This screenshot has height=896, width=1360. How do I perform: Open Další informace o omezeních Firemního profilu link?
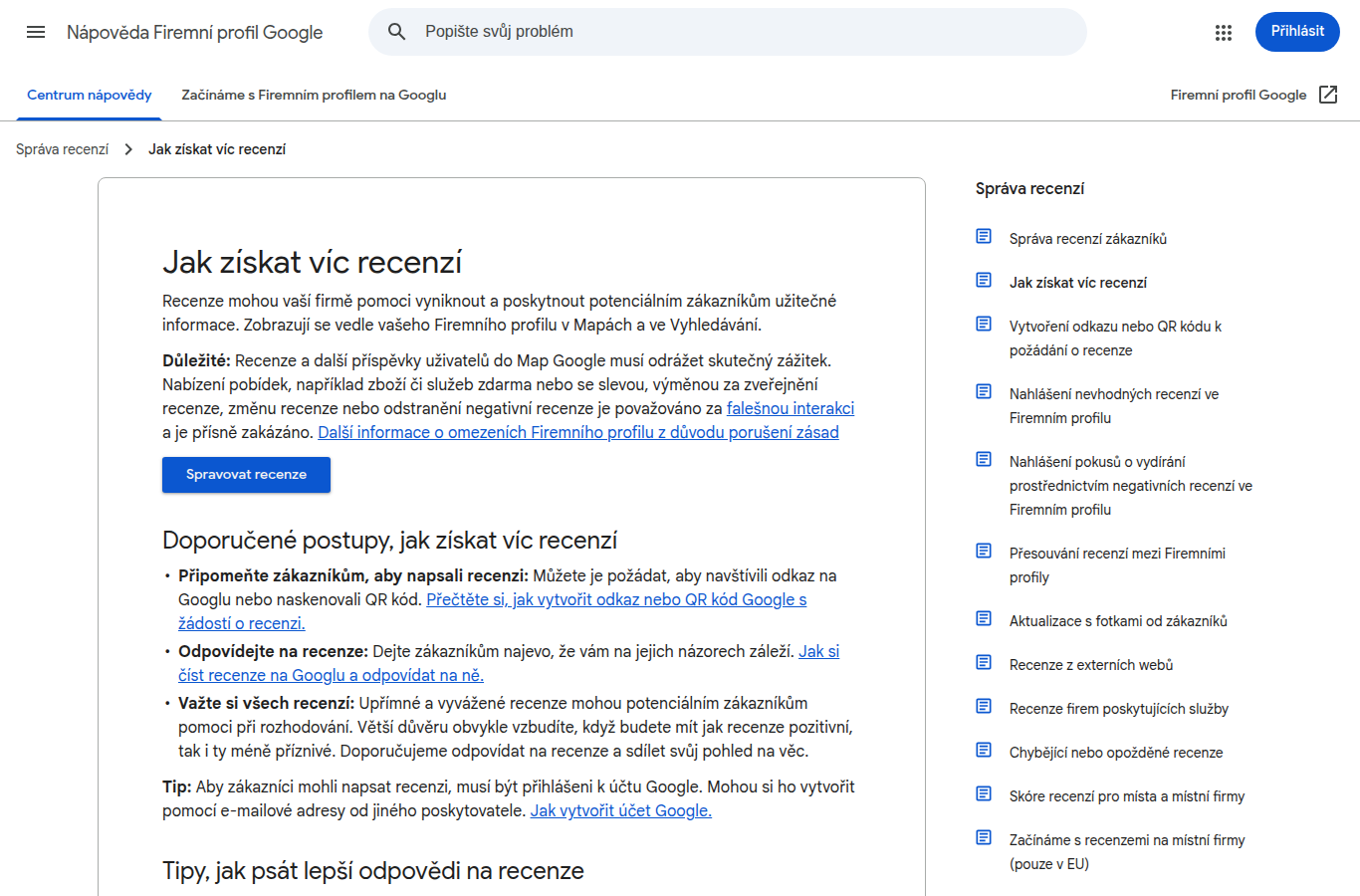click(578, 432)
